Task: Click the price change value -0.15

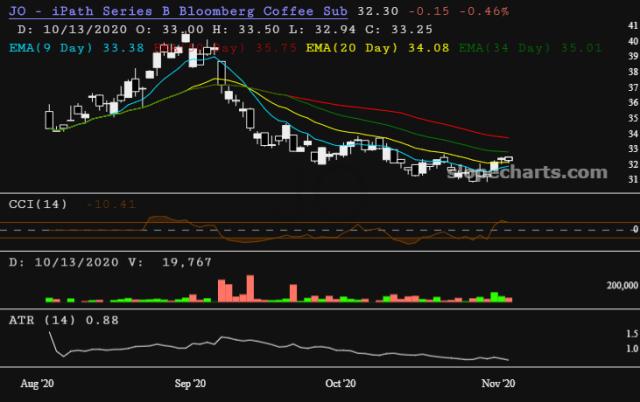Action: click(x=429, y=11)
